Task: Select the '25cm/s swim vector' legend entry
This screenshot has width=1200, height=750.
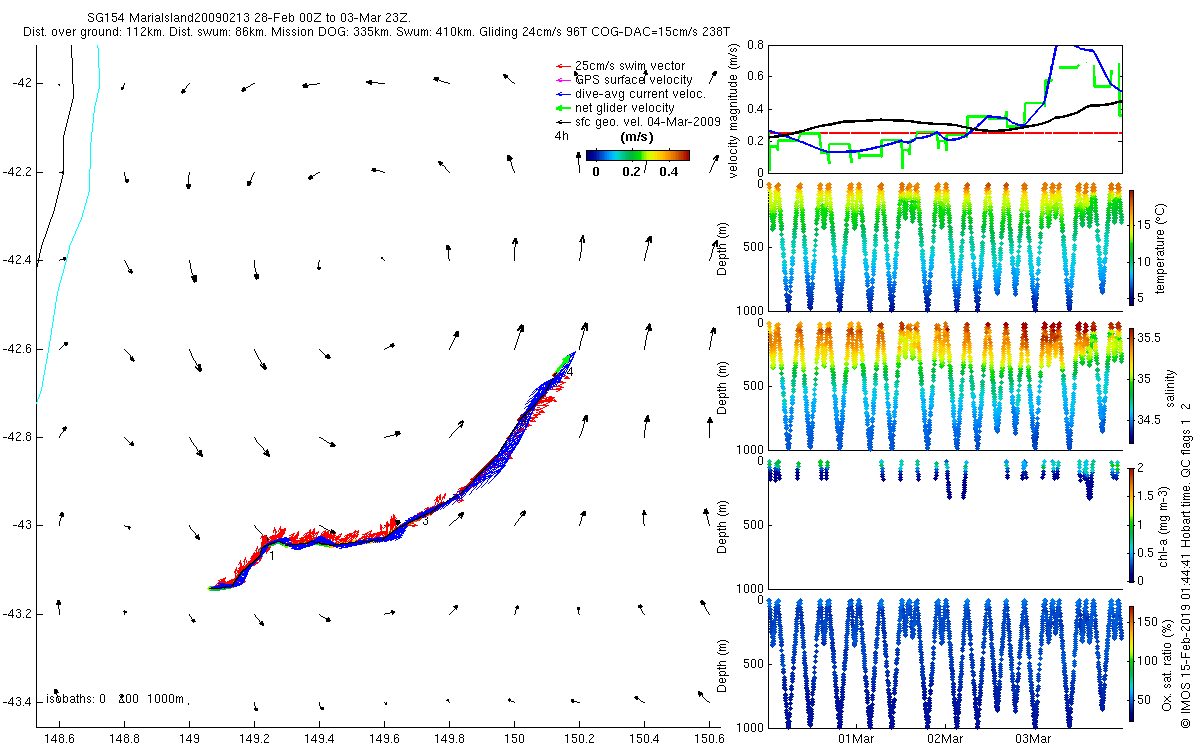Action: coord(628,66)
